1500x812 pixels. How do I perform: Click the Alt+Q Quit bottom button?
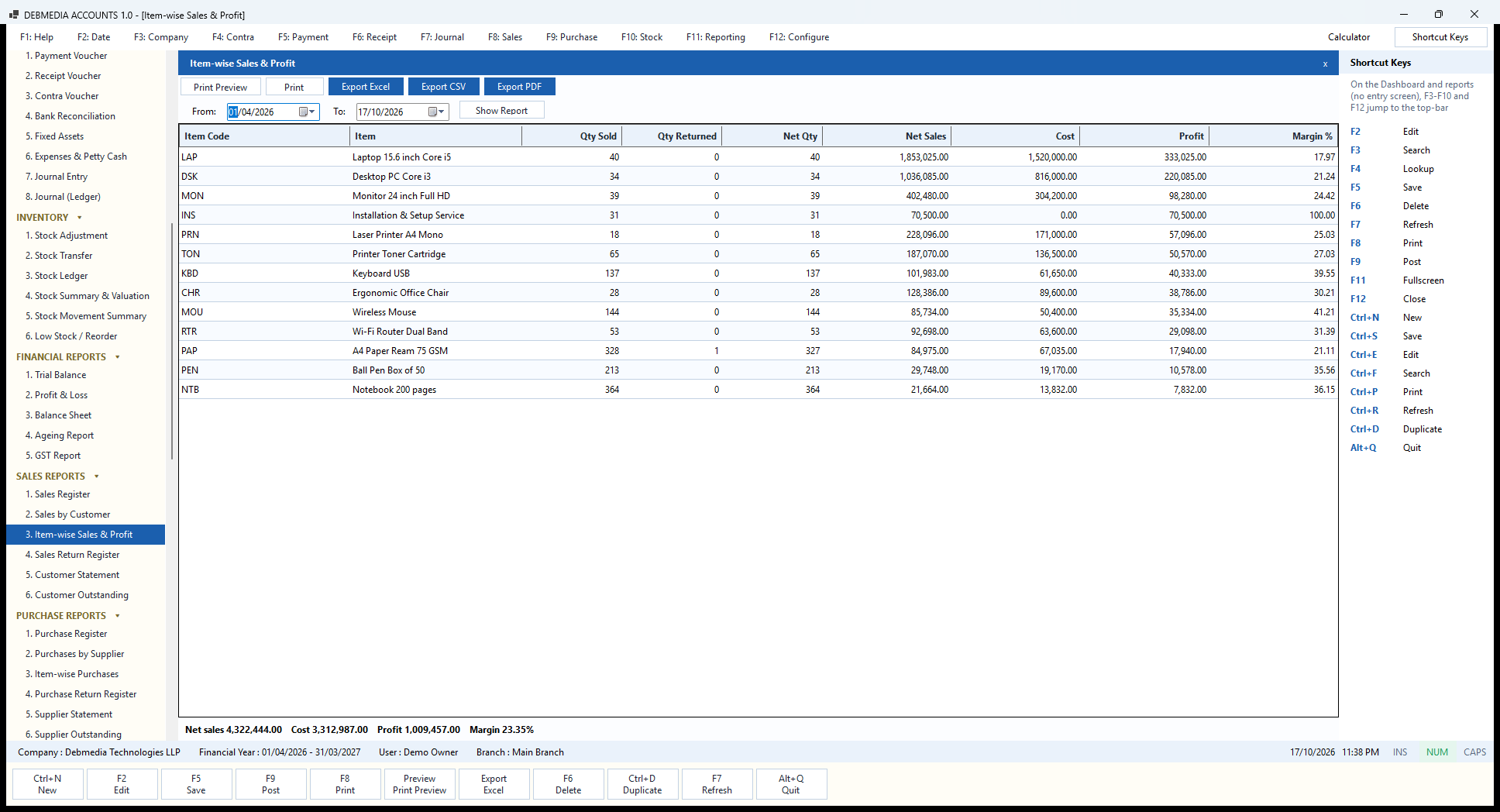[x=791, y=784]
